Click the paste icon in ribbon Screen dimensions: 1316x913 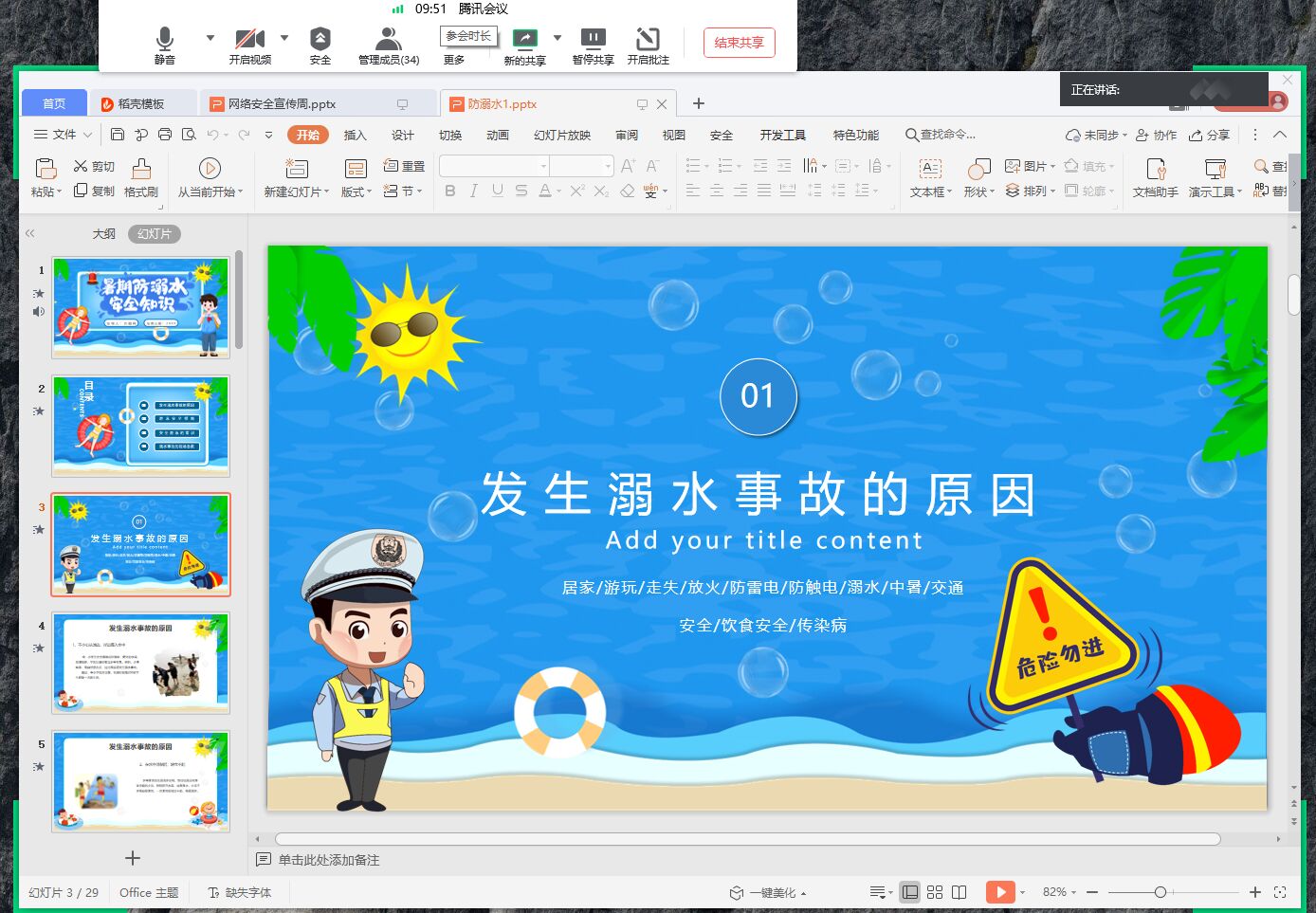pyautogui.click(x=45, y=169)
